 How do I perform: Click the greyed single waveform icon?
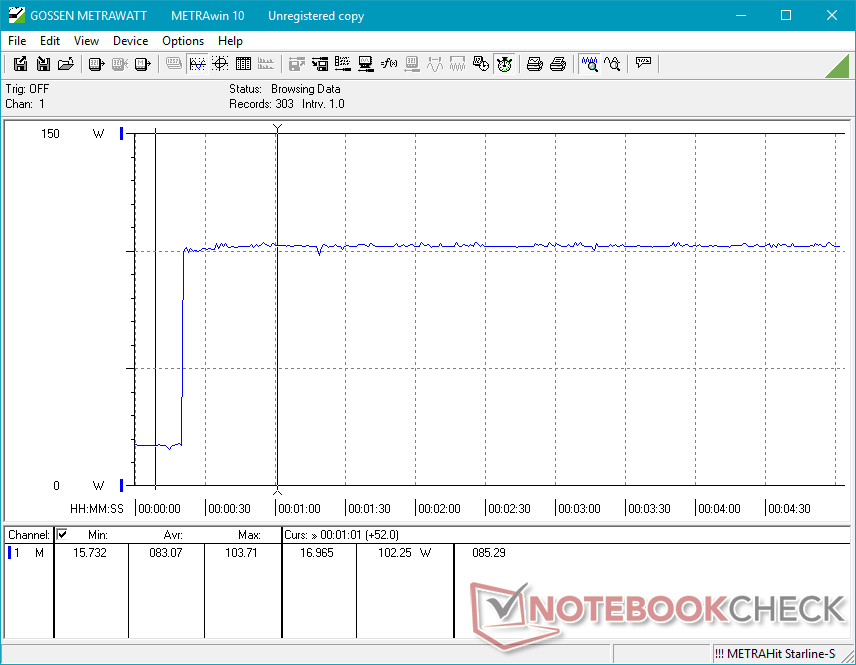[435, 64]
